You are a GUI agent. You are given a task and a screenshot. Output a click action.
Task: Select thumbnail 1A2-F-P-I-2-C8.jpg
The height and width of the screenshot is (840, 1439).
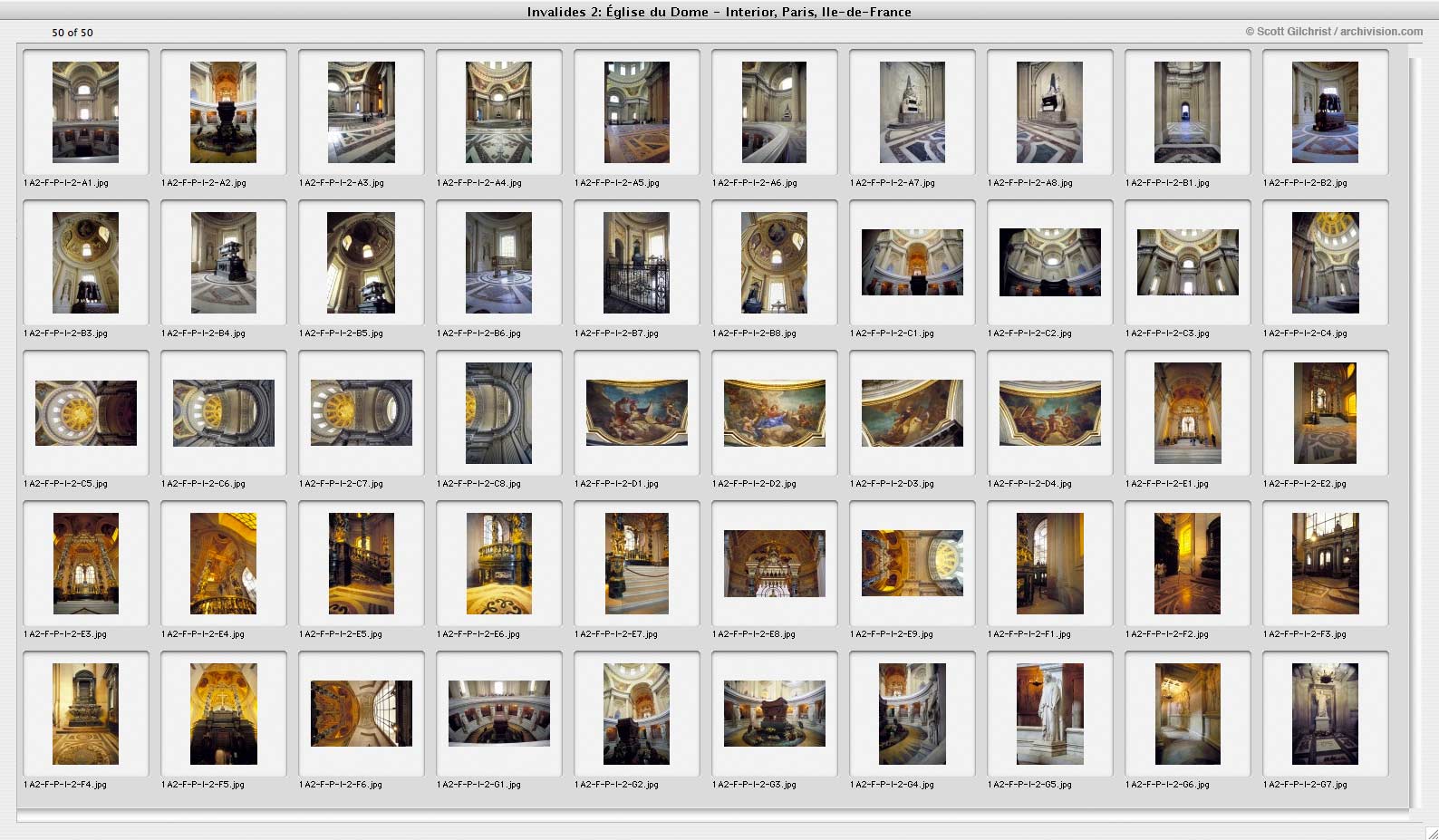[x=499, y=413]
